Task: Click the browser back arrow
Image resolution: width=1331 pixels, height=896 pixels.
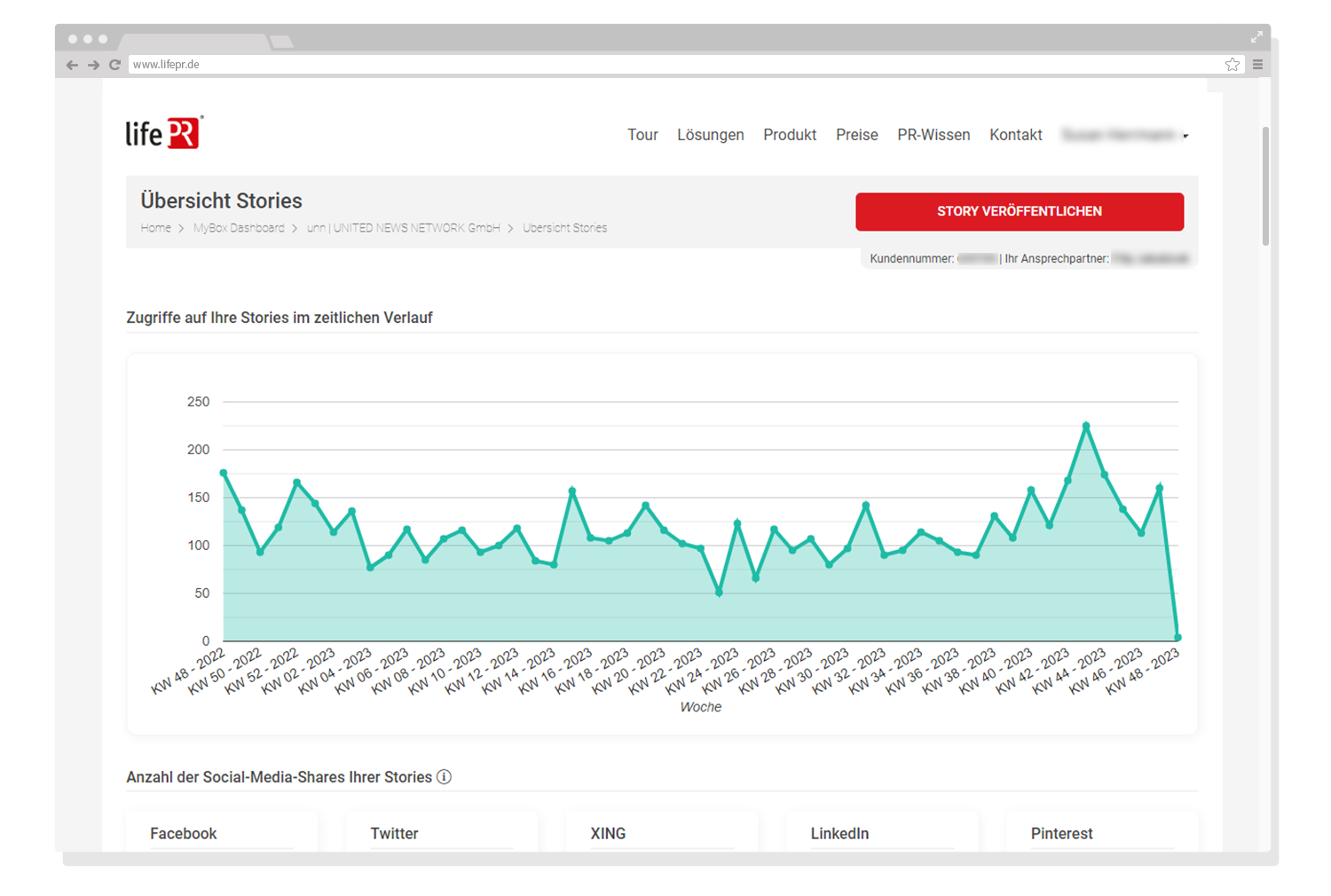Action: pyautogui.click(x=72, y=65)
